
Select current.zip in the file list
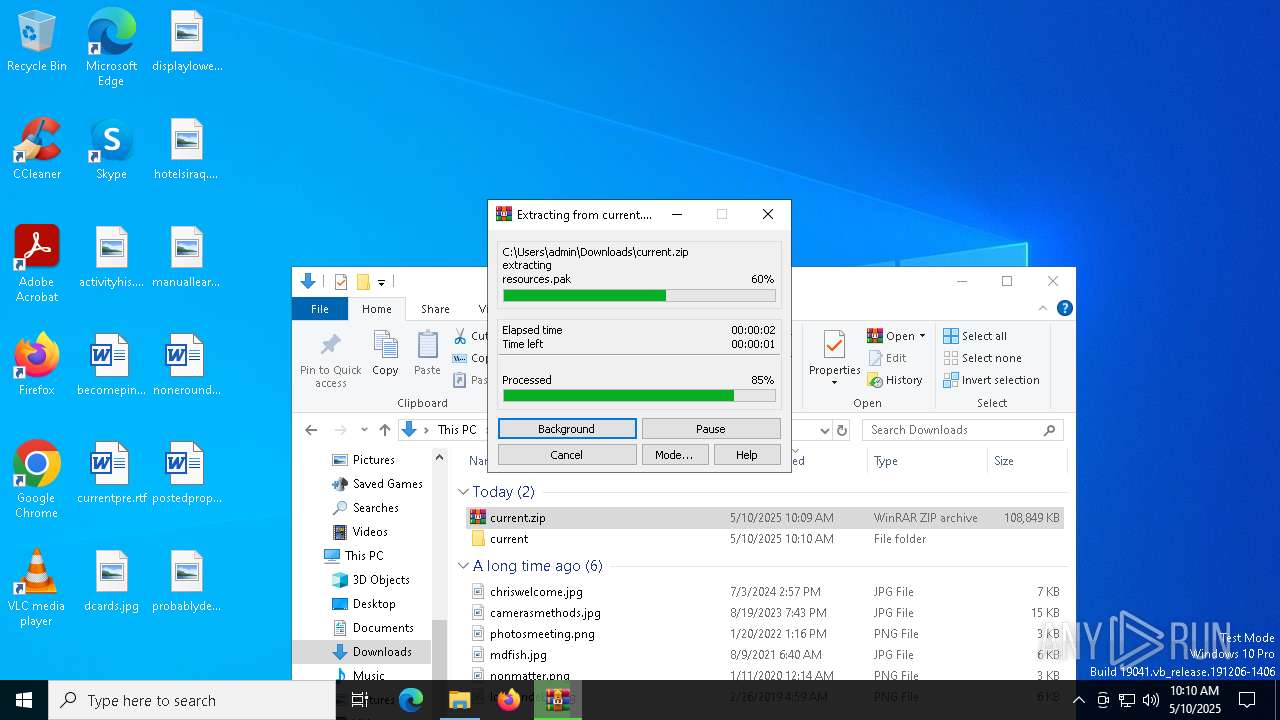tap(765, 518)
